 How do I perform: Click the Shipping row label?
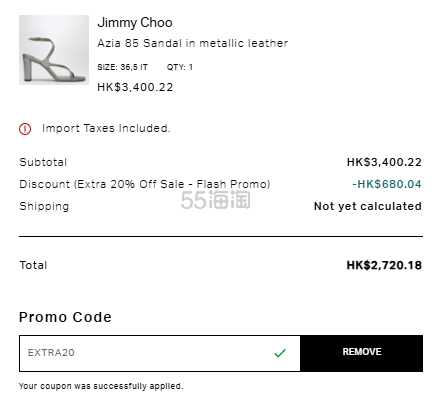44,206
